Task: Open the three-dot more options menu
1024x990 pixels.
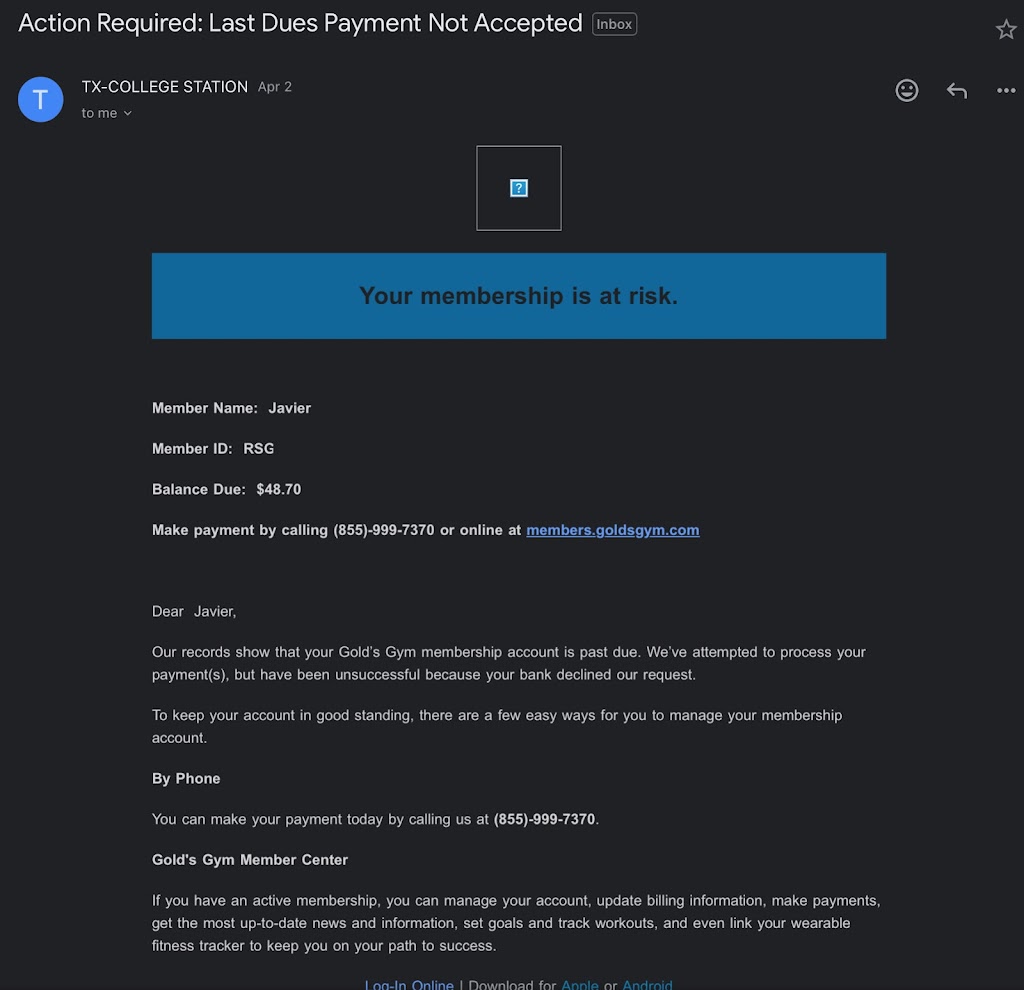Action: [1006, 91]
